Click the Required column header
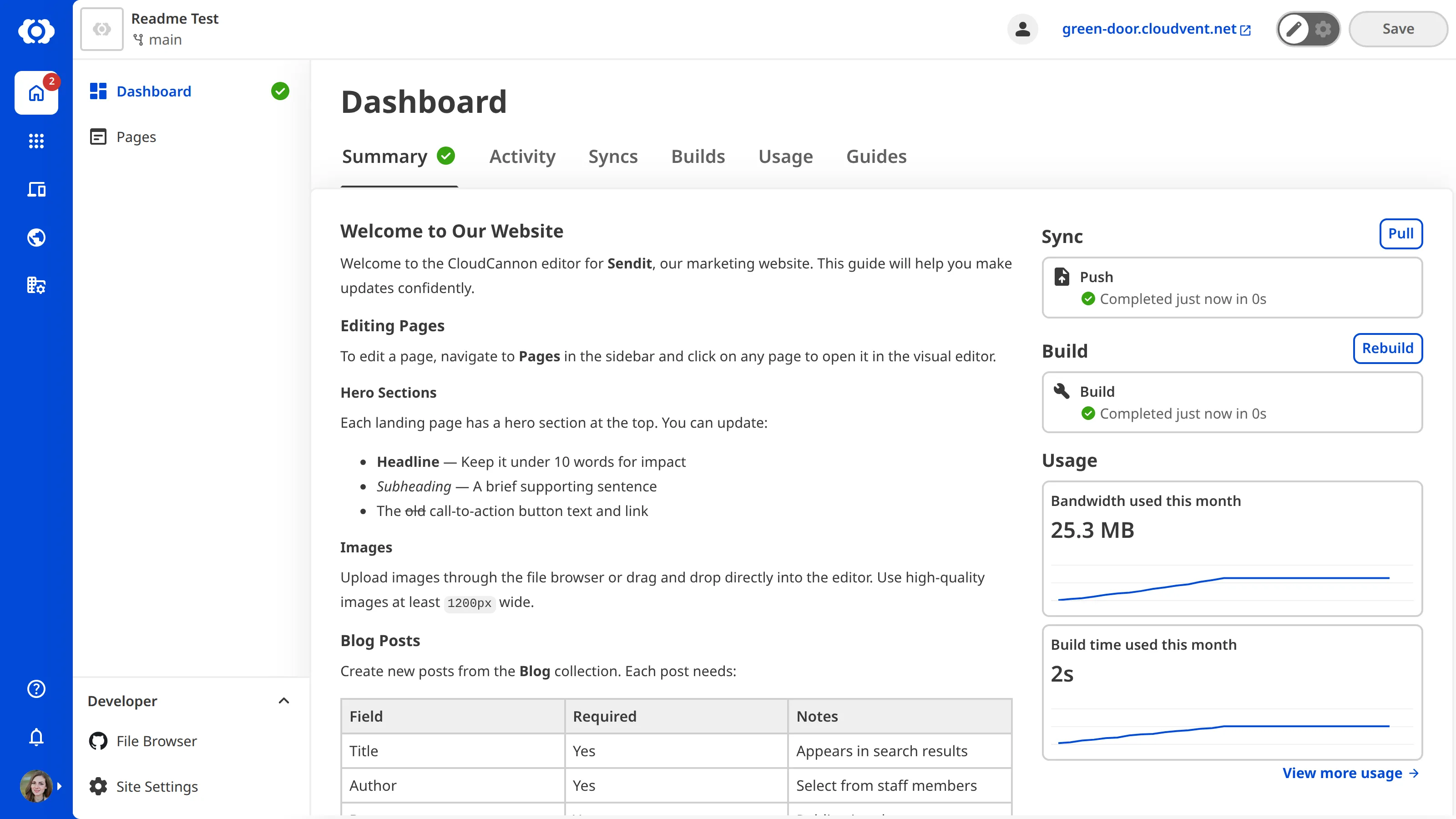1456x819 pixels. tap(676, 717)
